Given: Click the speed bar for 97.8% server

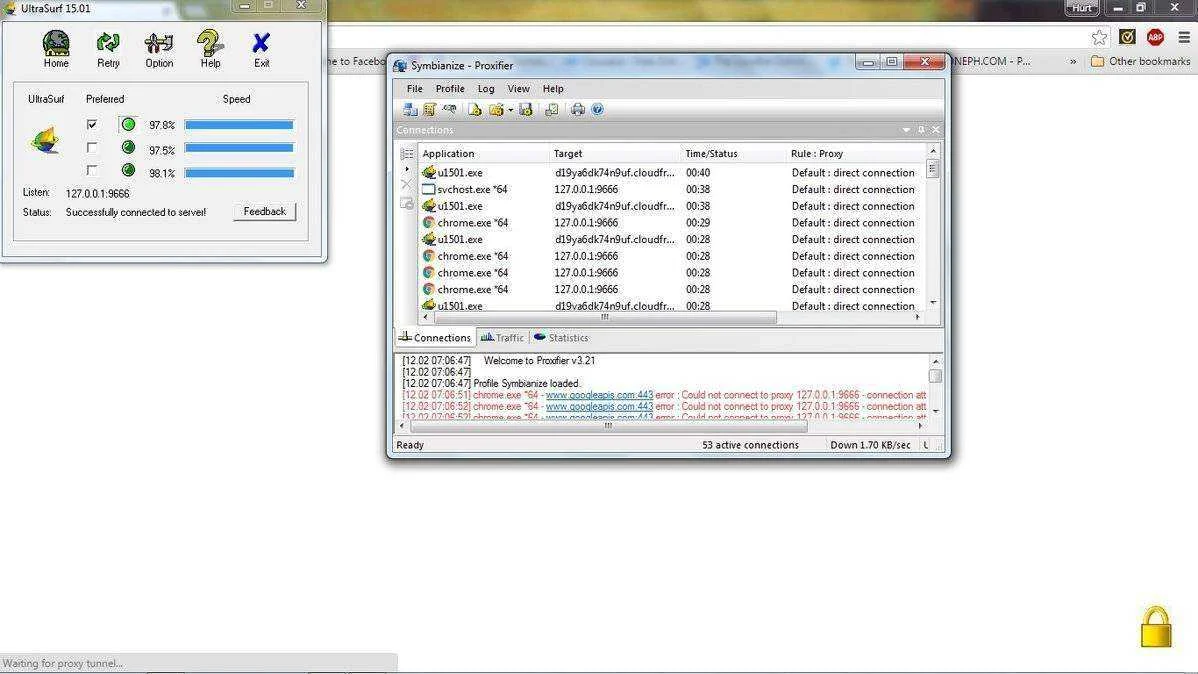Looking at the screenshot, I should 239,125.
